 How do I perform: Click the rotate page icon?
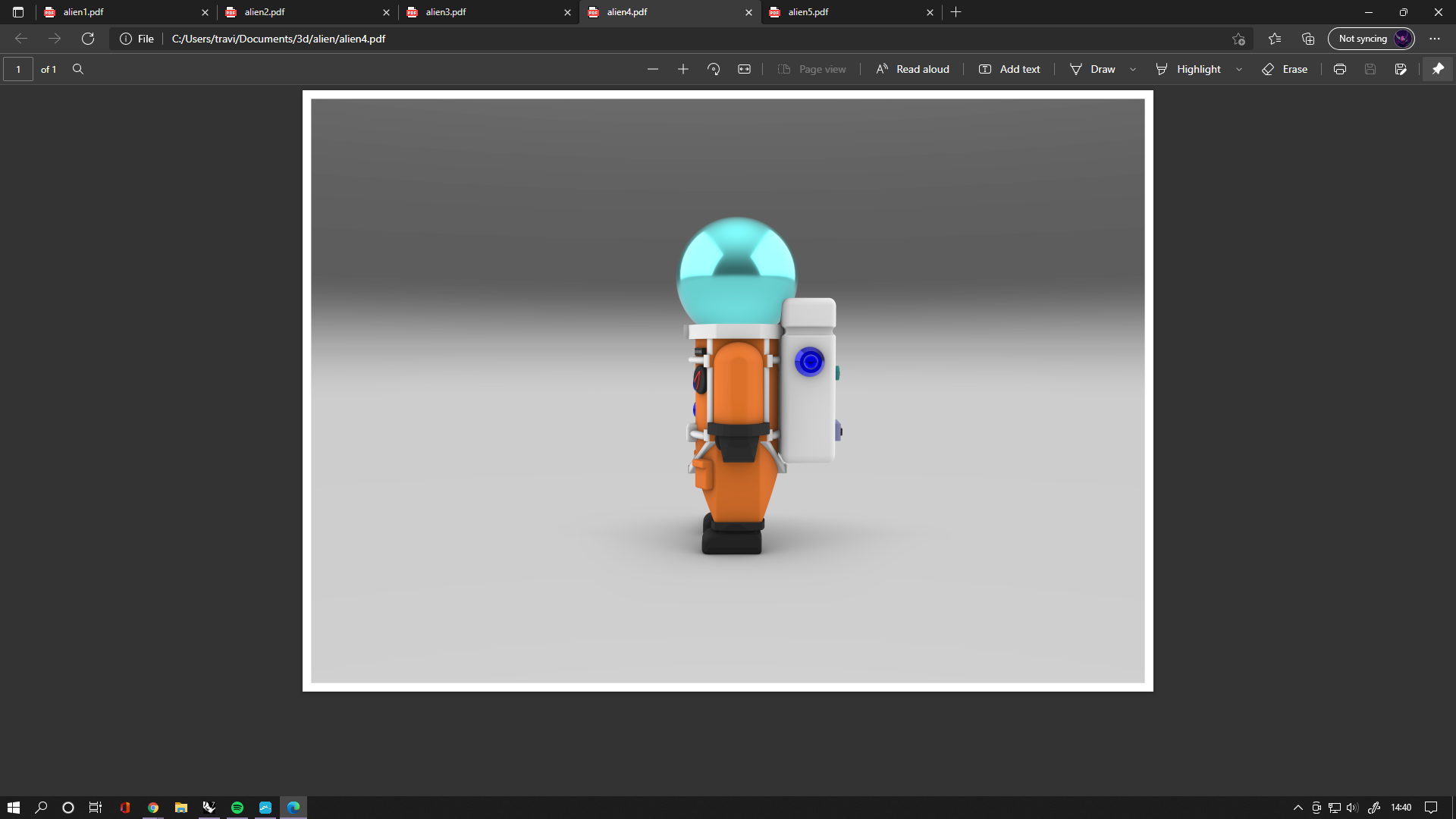714,69
